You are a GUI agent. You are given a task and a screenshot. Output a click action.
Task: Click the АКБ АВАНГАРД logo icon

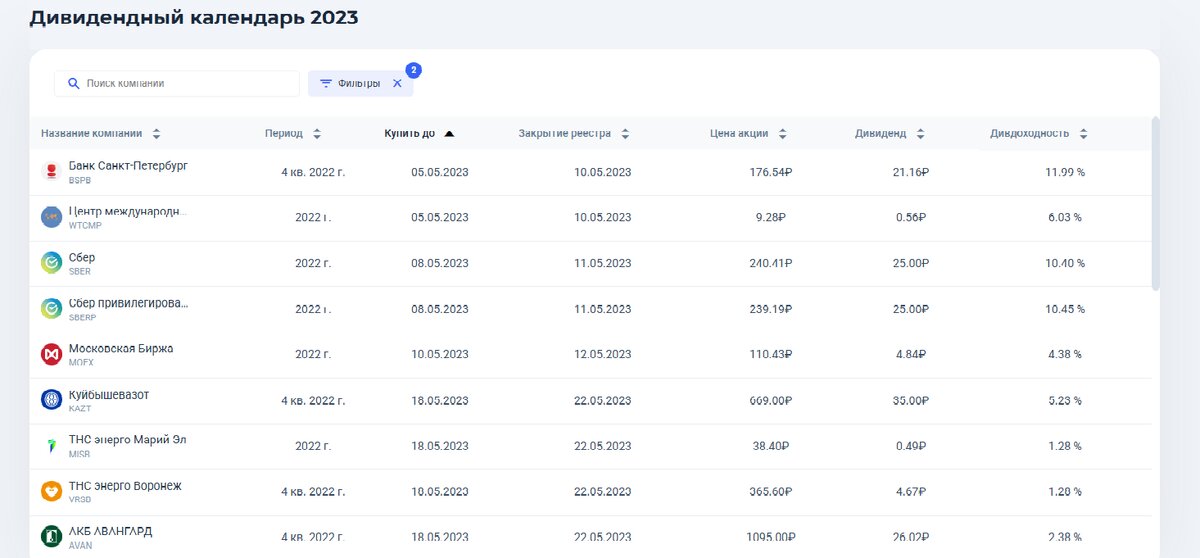tap(51, 537)
